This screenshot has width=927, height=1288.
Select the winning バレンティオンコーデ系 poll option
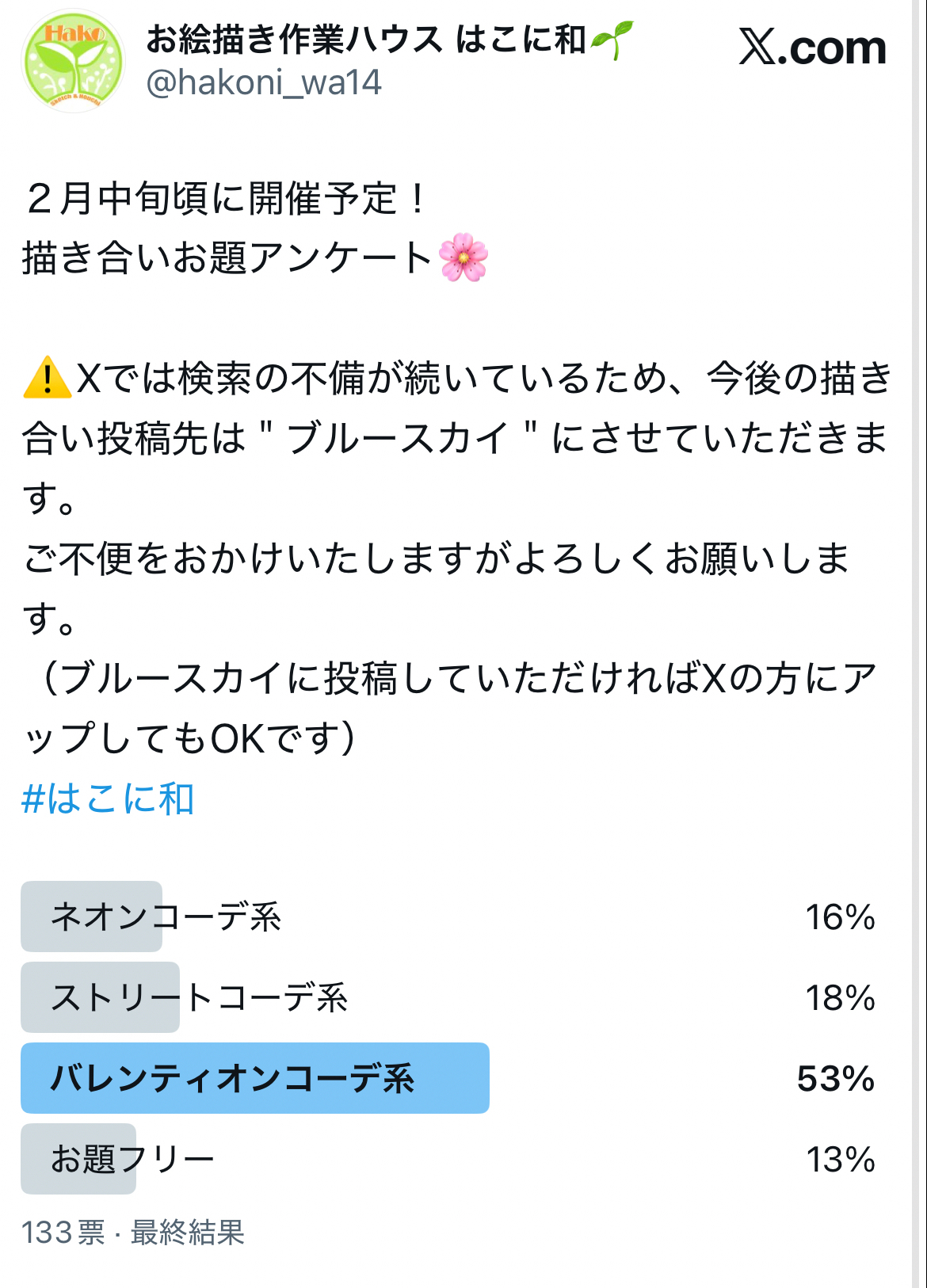[233, 1078]
